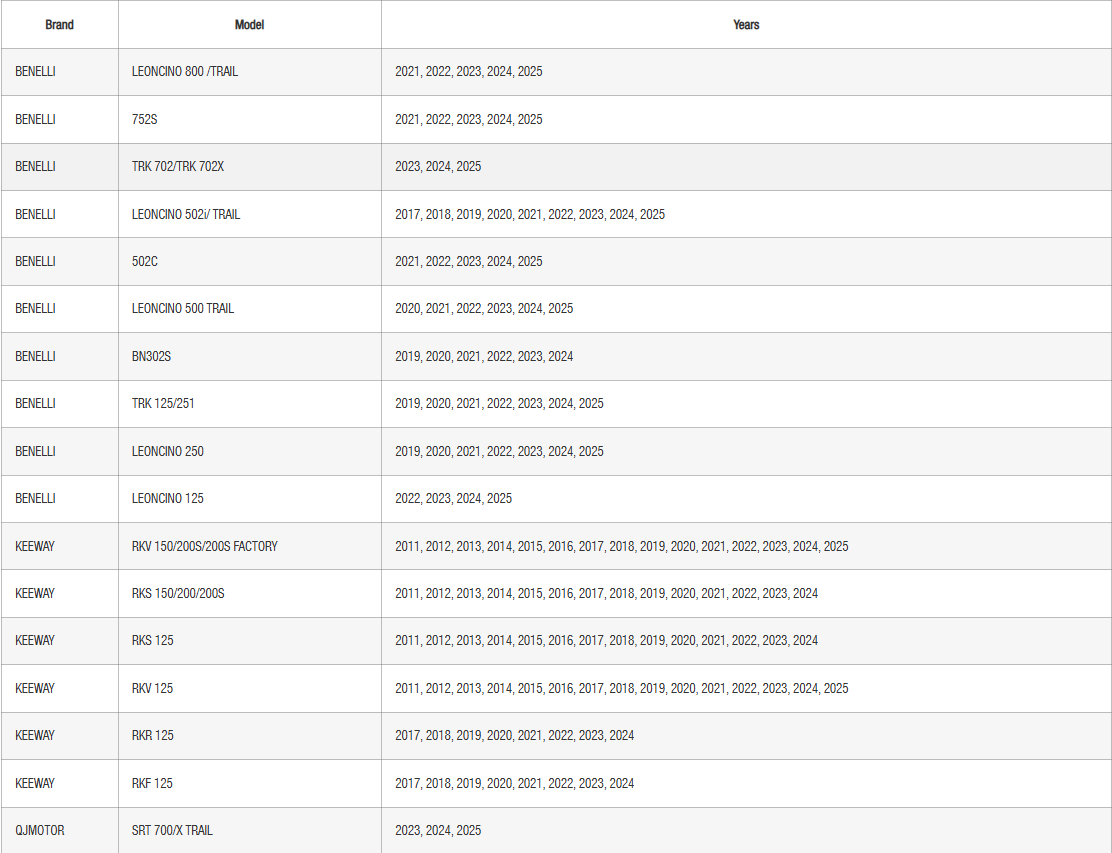Select the RKF 125 model cell
The height and width of the screenshot is (853, 1112).
pyautogui.click(x=152, y=783)
